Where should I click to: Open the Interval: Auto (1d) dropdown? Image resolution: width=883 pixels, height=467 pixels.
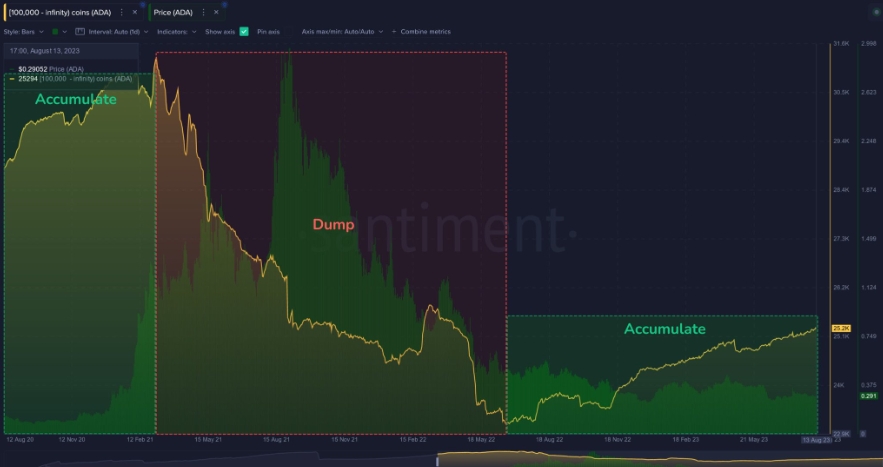click(x=118, y=32)
